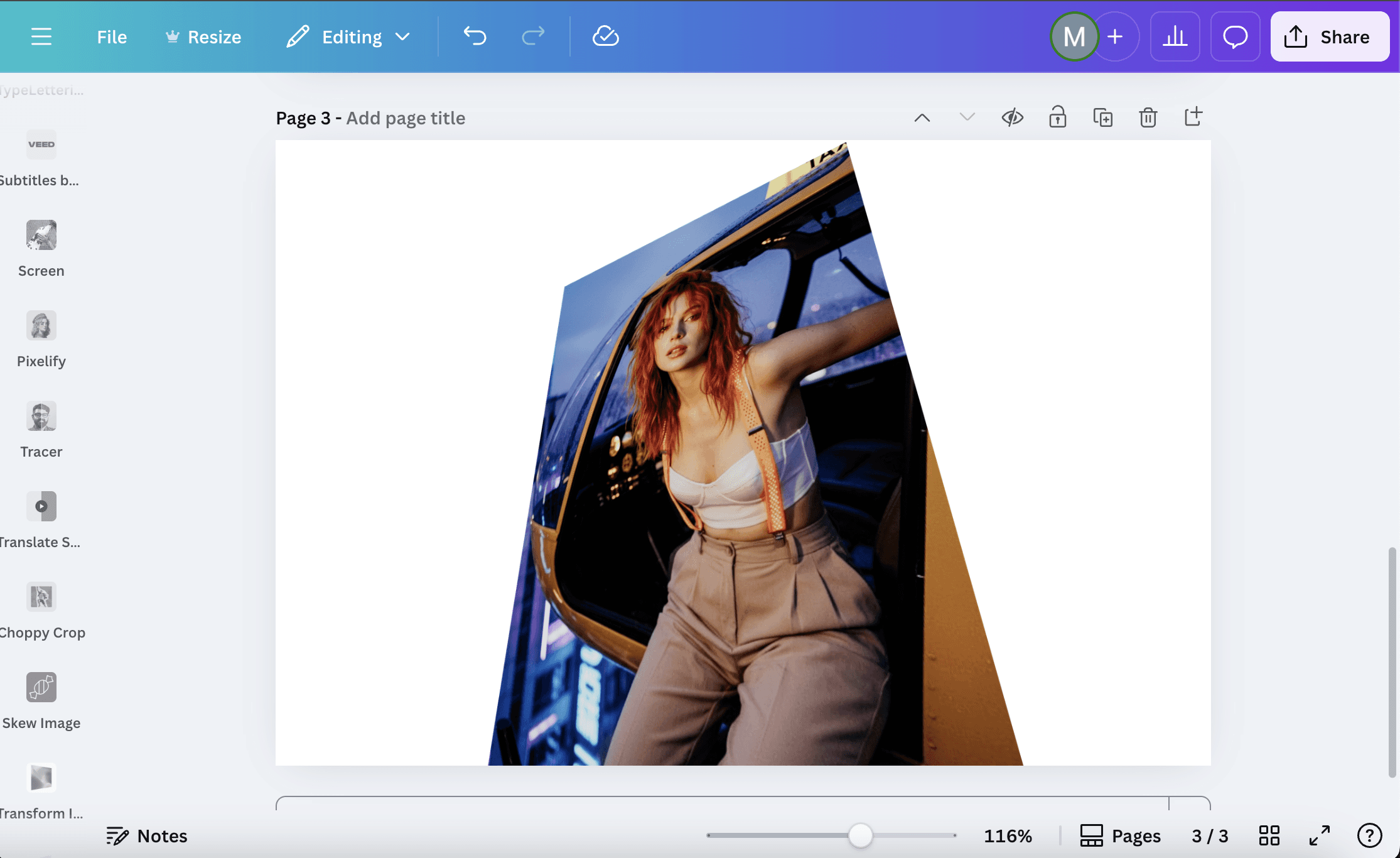Open the Resize menu
Viewport: 1400px width, 858px height.
pos(203,36)
